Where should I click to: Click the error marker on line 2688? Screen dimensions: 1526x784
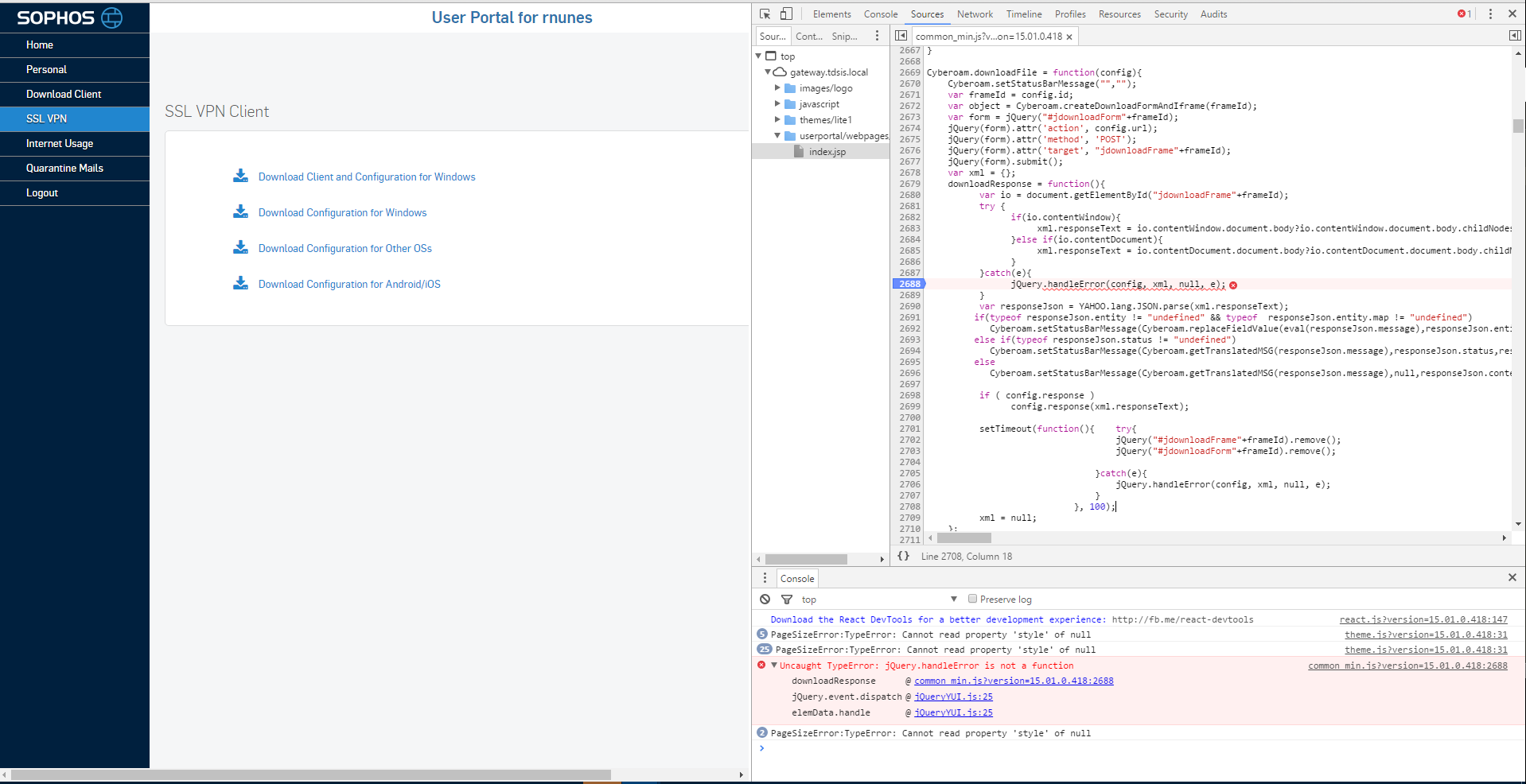1233,285
